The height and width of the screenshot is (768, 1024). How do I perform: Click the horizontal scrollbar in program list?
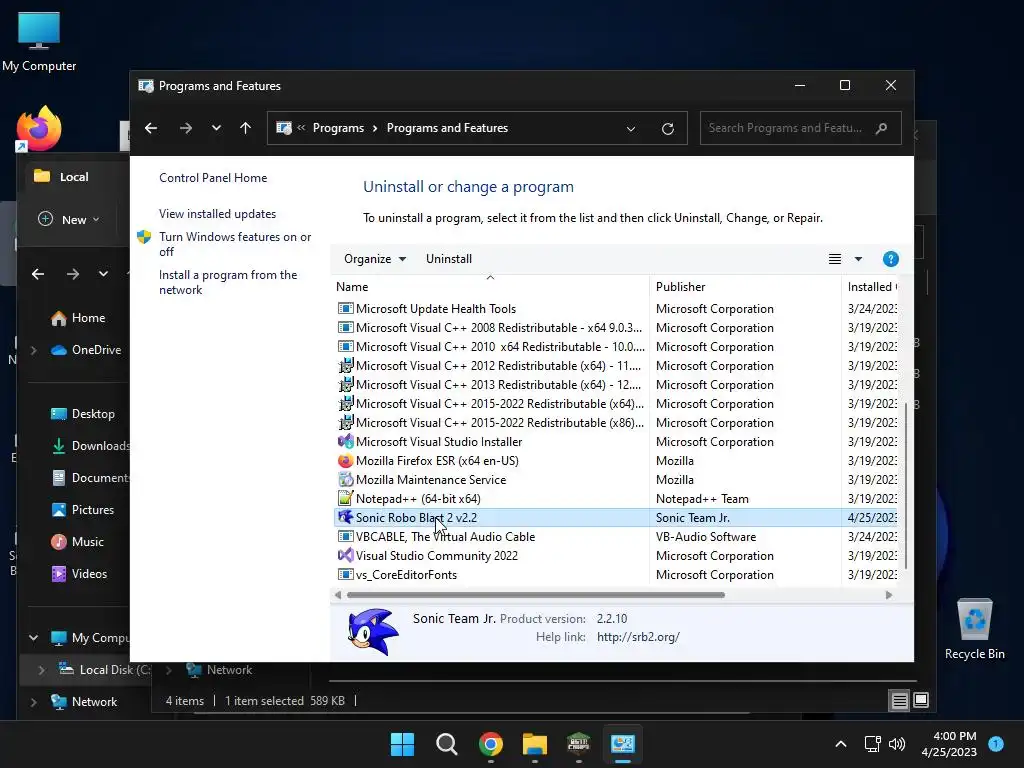(x=536, y=595)
